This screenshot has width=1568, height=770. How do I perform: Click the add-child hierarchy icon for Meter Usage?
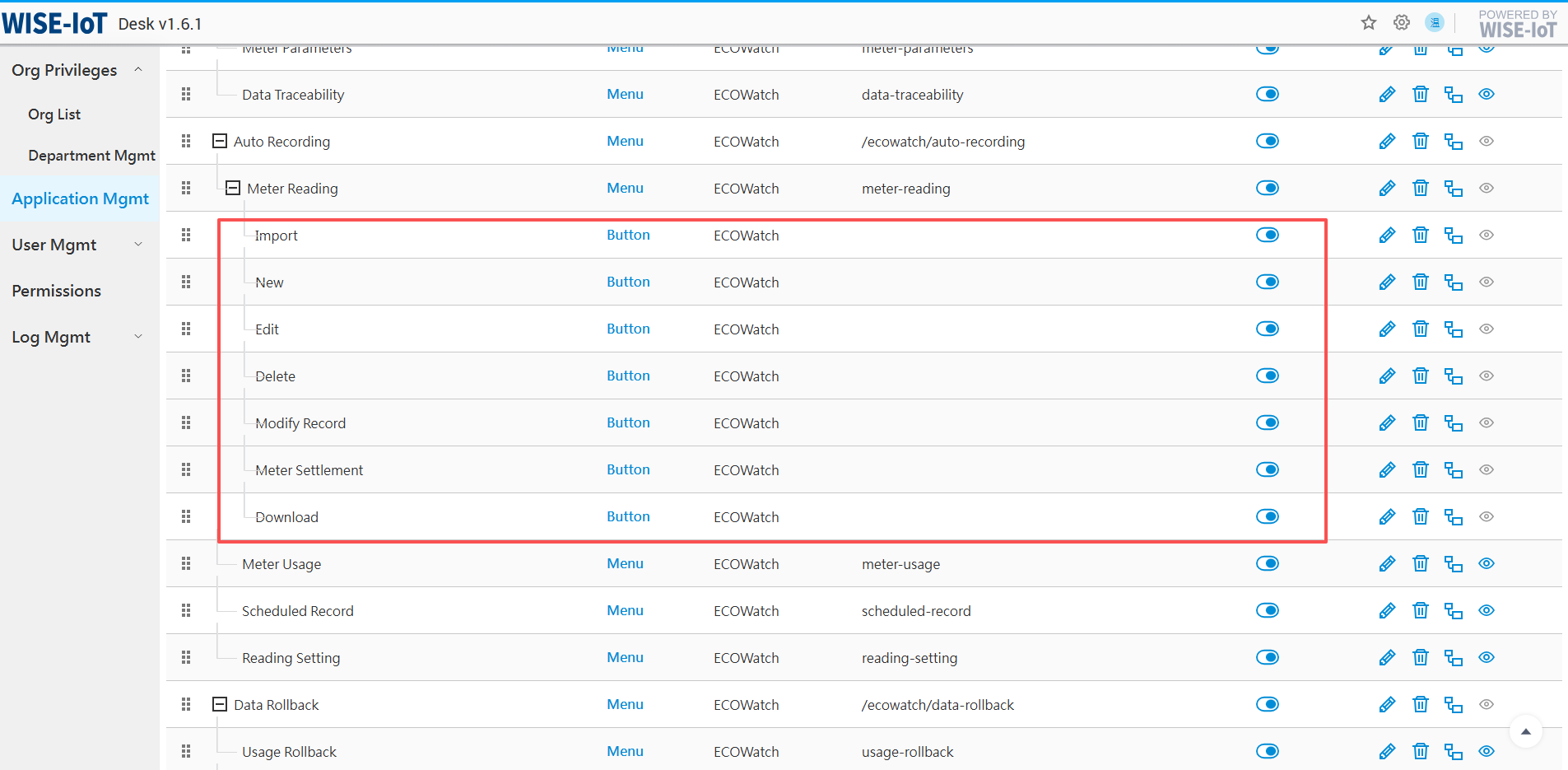pos(1453,564)
